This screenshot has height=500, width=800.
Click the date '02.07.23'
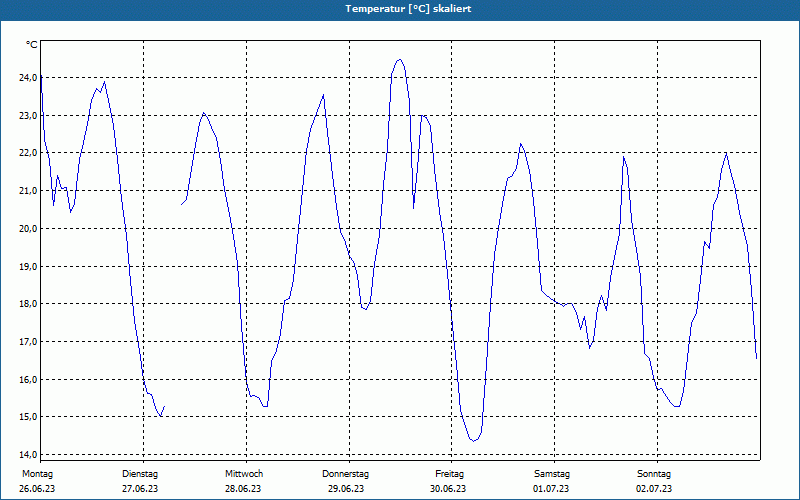point(654,489)
